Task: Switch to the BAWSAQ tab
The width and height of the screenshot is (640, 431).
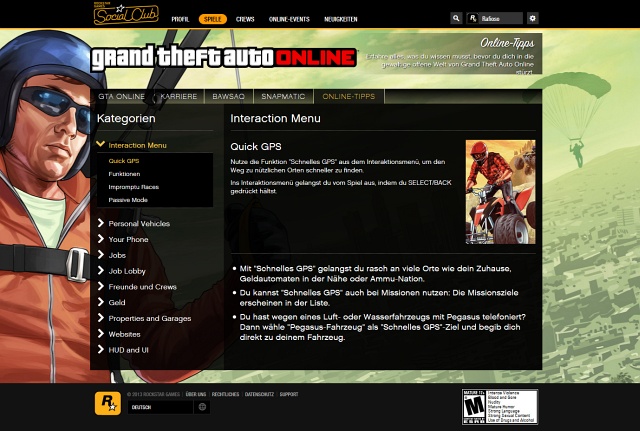Action: click(229, 96)
